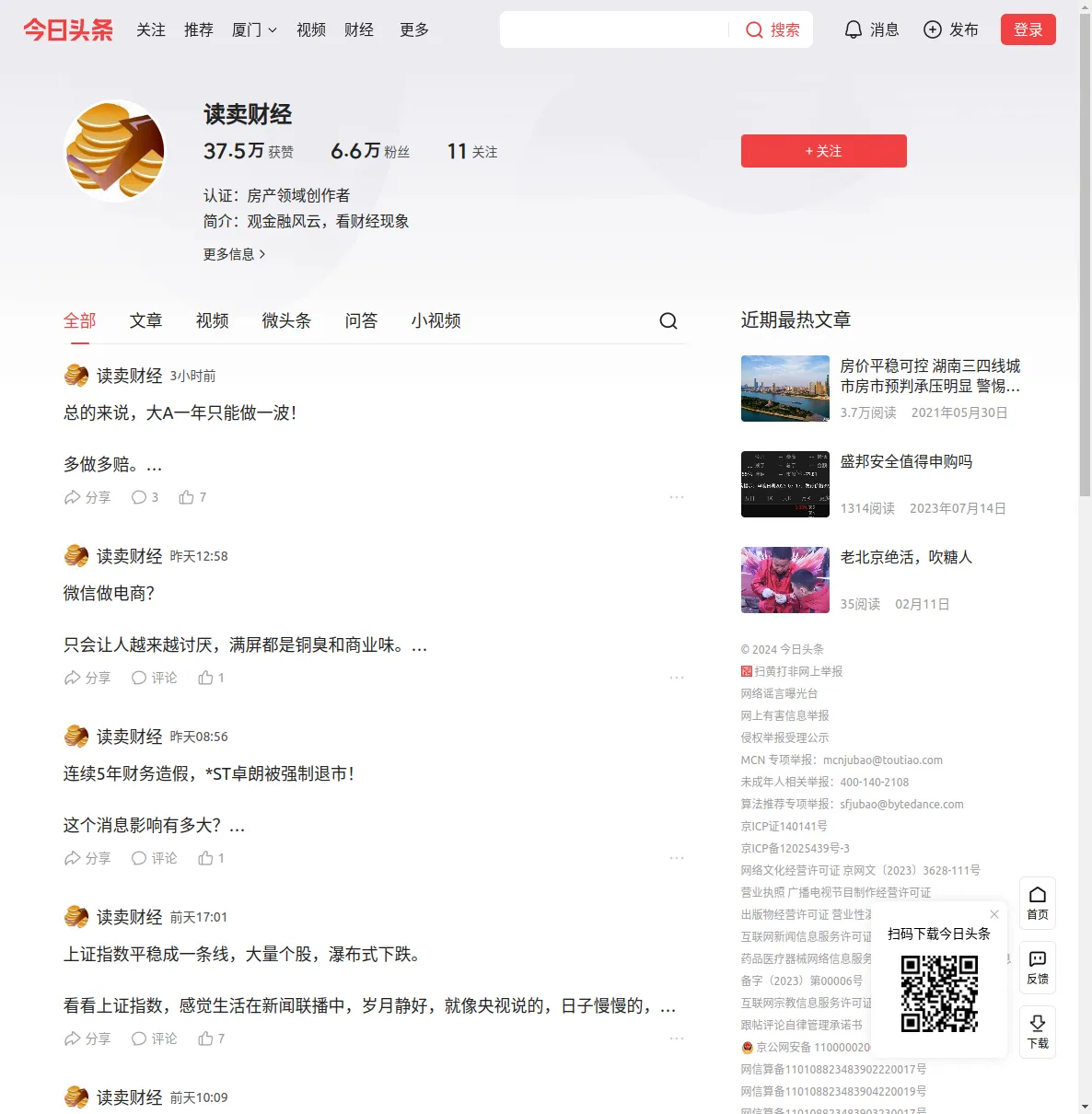Viewport: 1092px width, 1114px height.
Task: Open 网络谣言曝光台 footer link
Action: click(780, 693)
